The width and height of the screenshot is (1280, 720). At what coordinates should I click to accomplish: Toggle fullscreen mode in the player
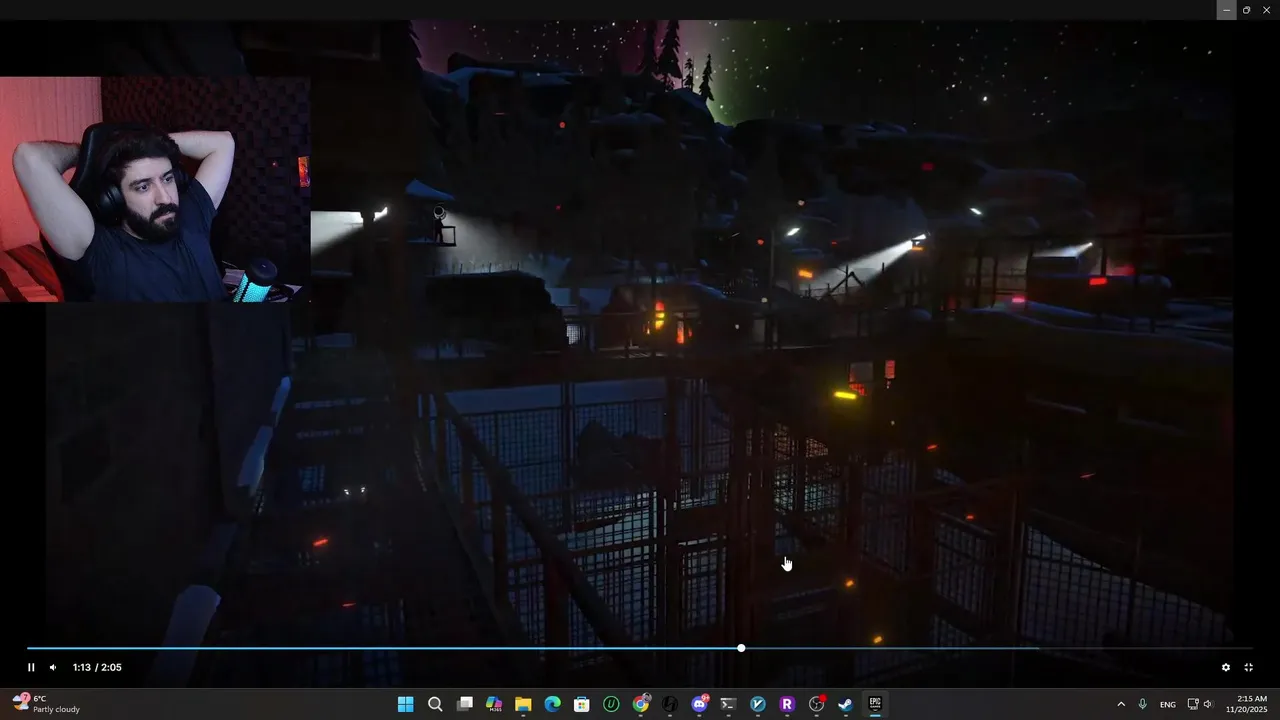point(1248,667)
